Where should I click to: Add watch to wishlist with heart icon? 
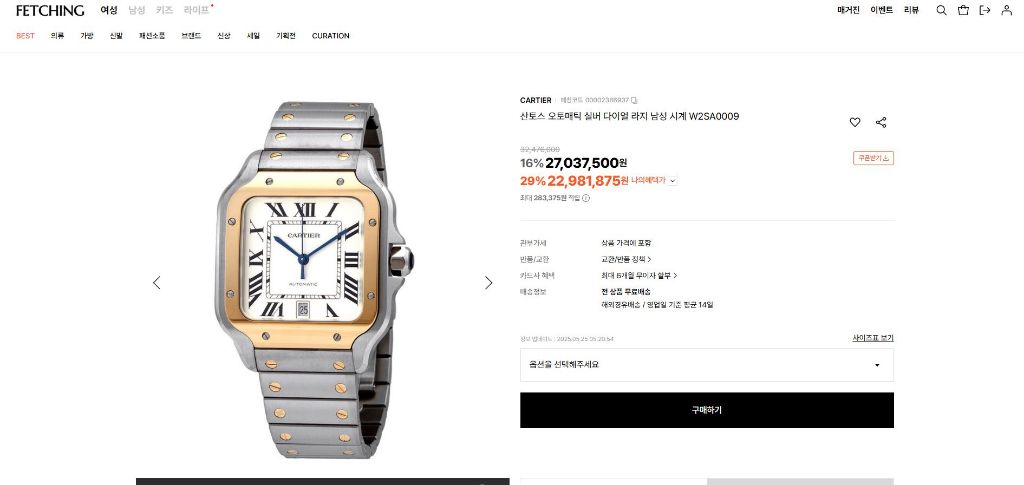click(855, 122)
